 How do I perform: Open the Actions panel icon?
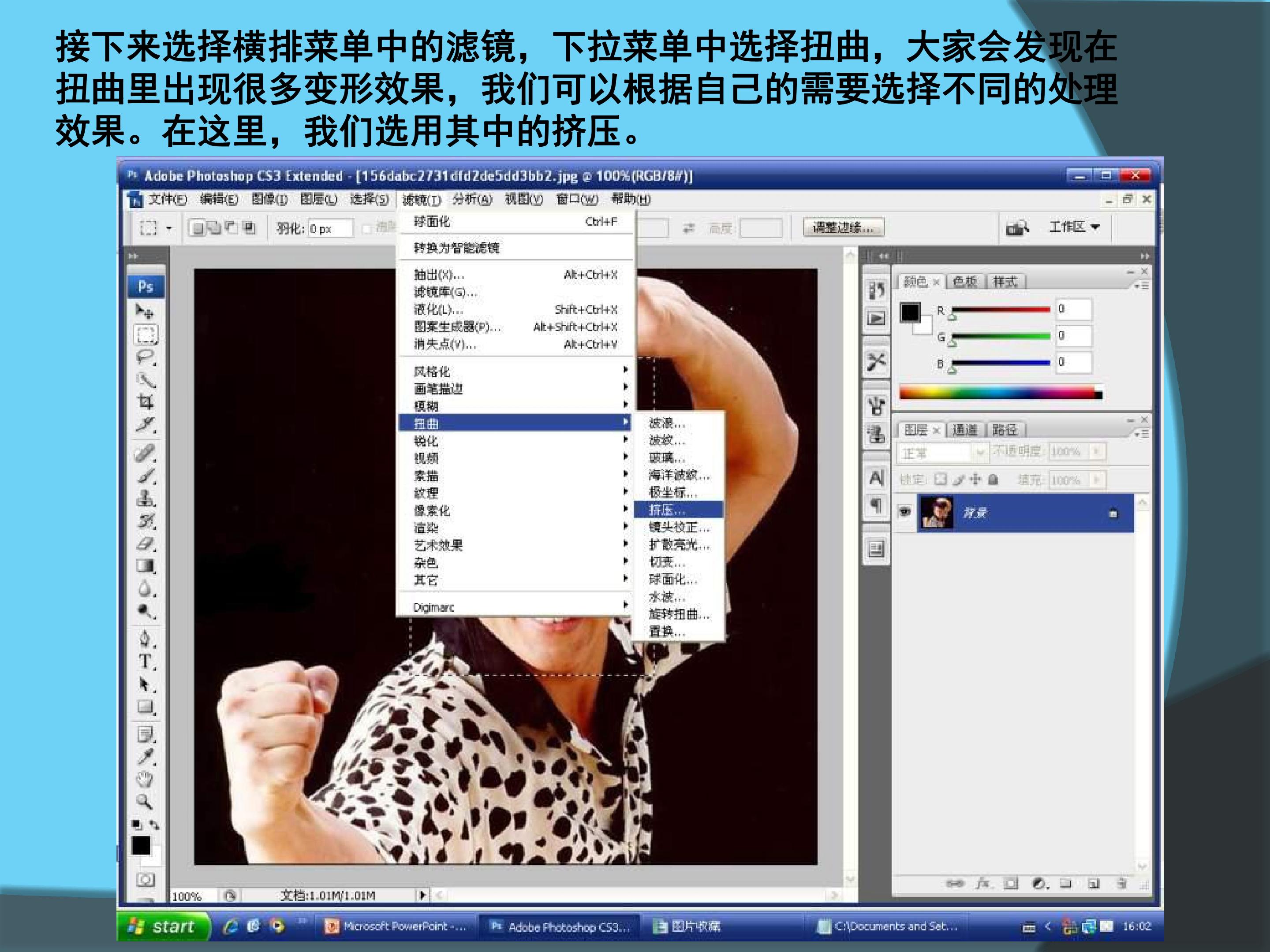(x=876, y=318)
